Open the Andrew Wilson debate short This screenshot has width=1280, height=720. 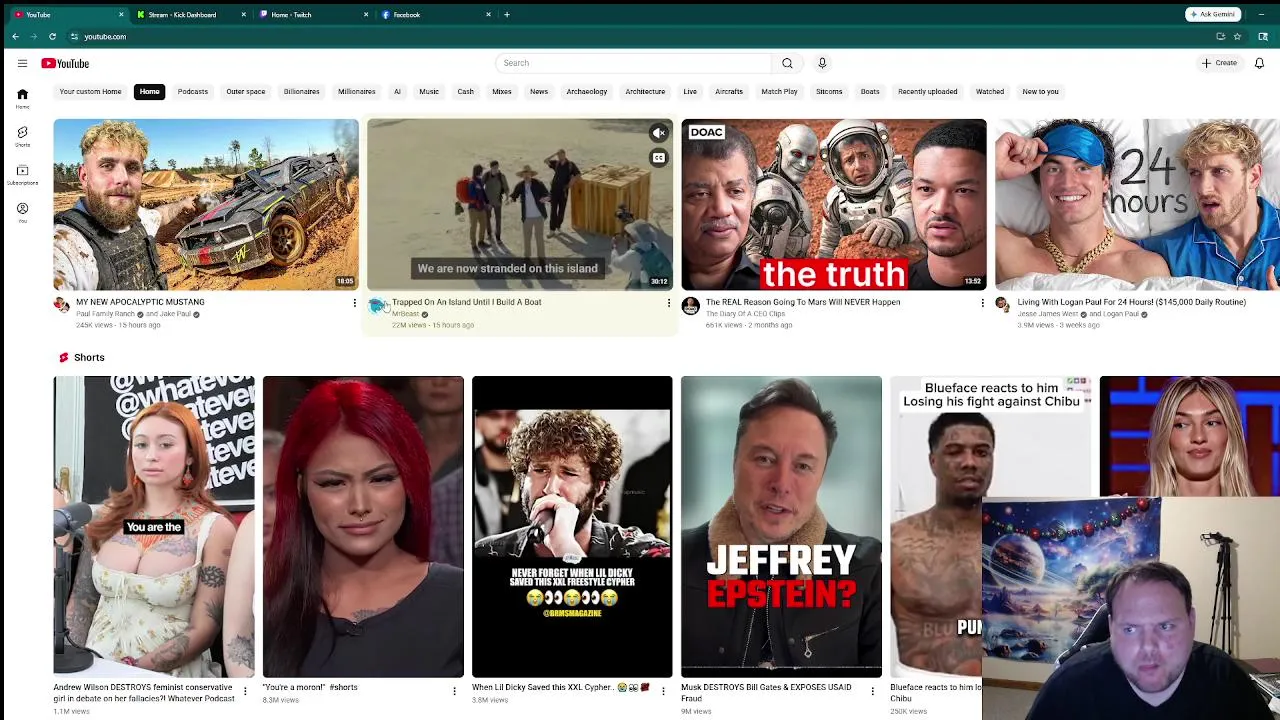coord(154,527)
